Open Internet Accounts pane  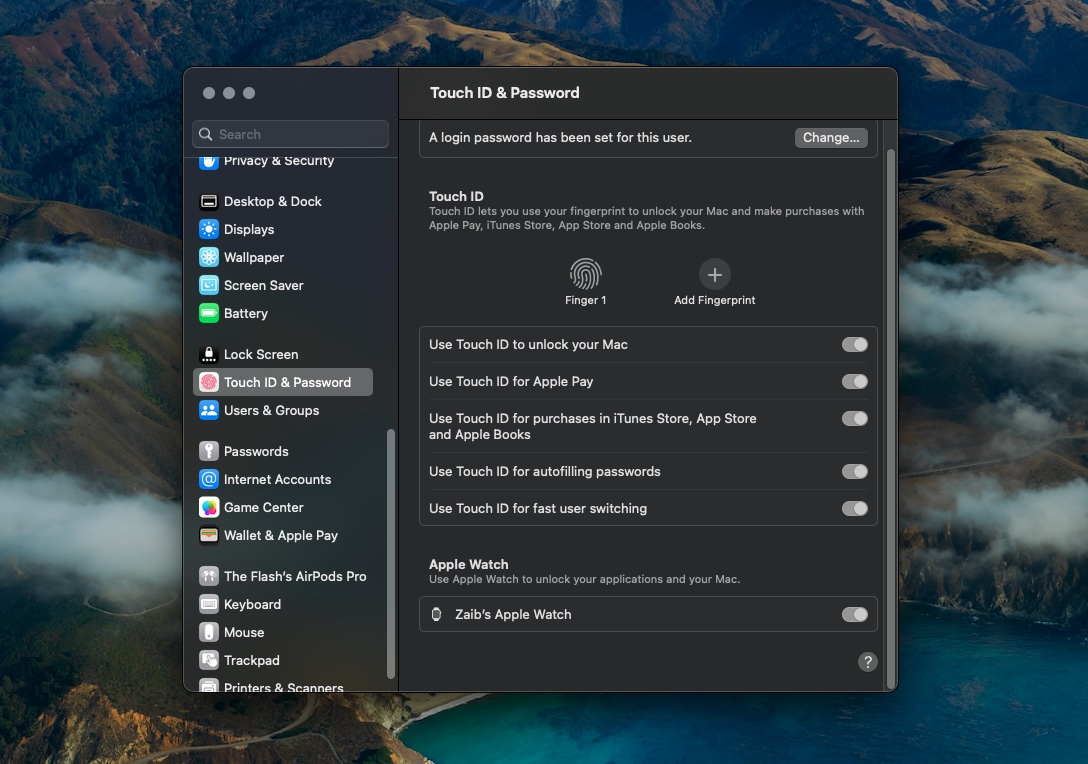pos(282,479)
